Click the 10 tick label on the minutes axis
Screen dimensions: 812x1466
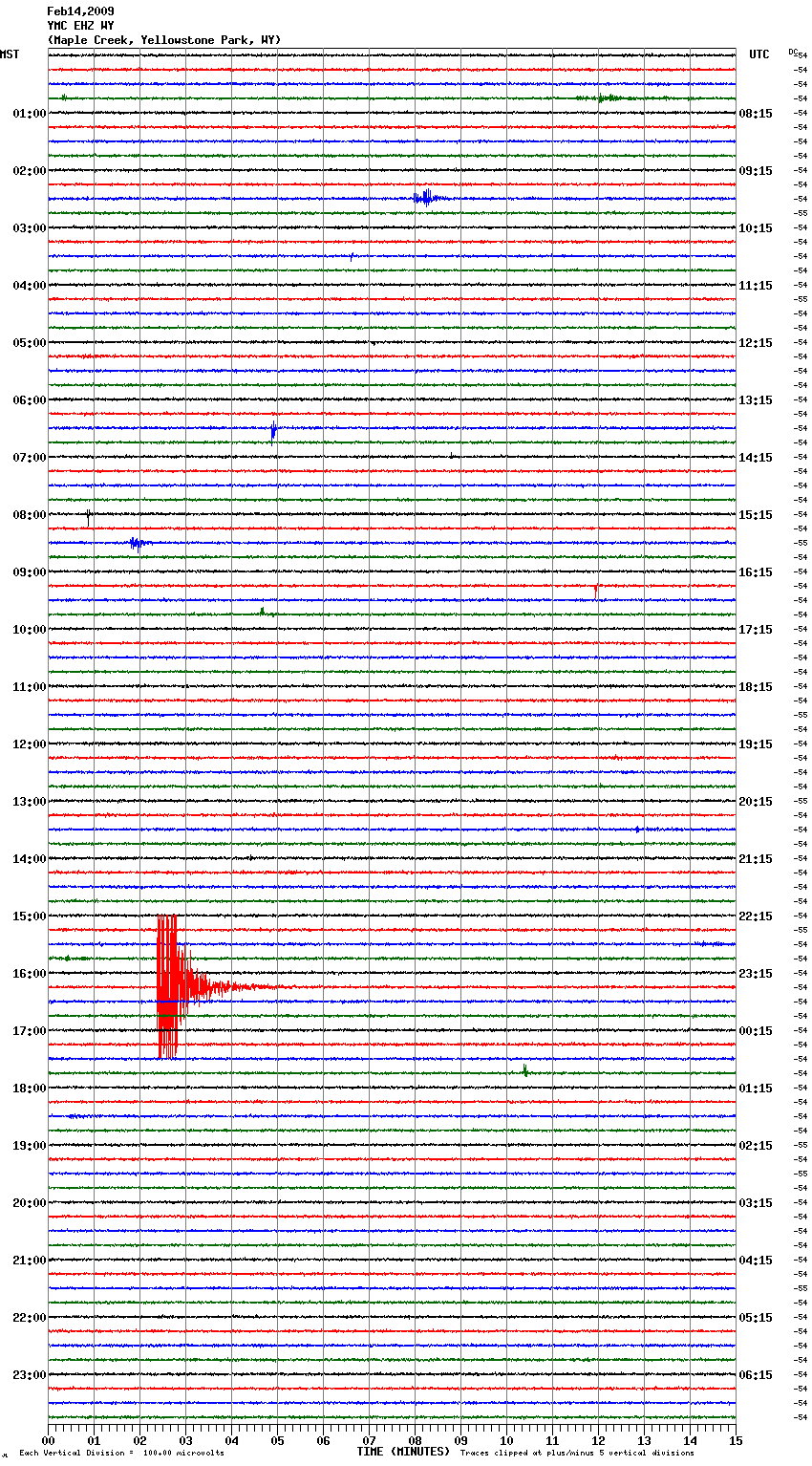click(506, 1440)
